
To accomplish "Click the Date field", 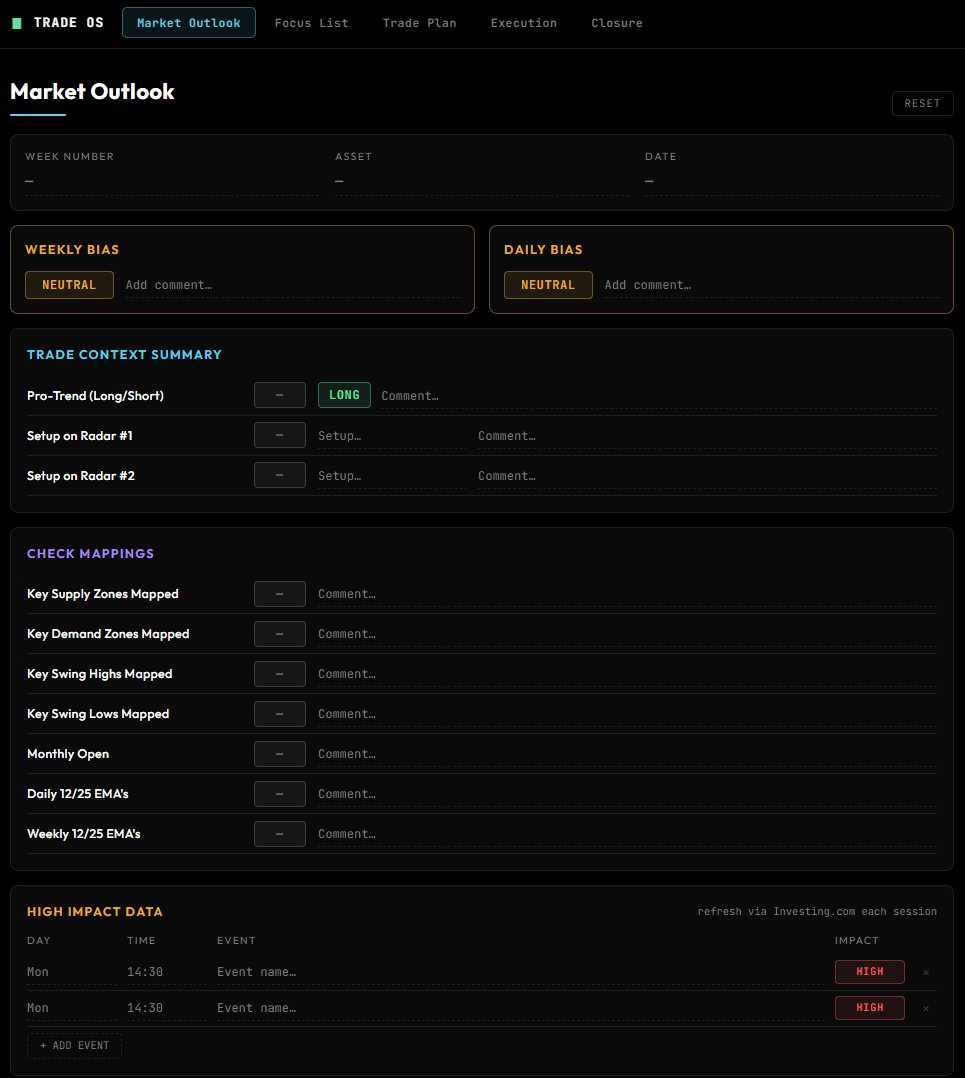I will pos(792,182).
